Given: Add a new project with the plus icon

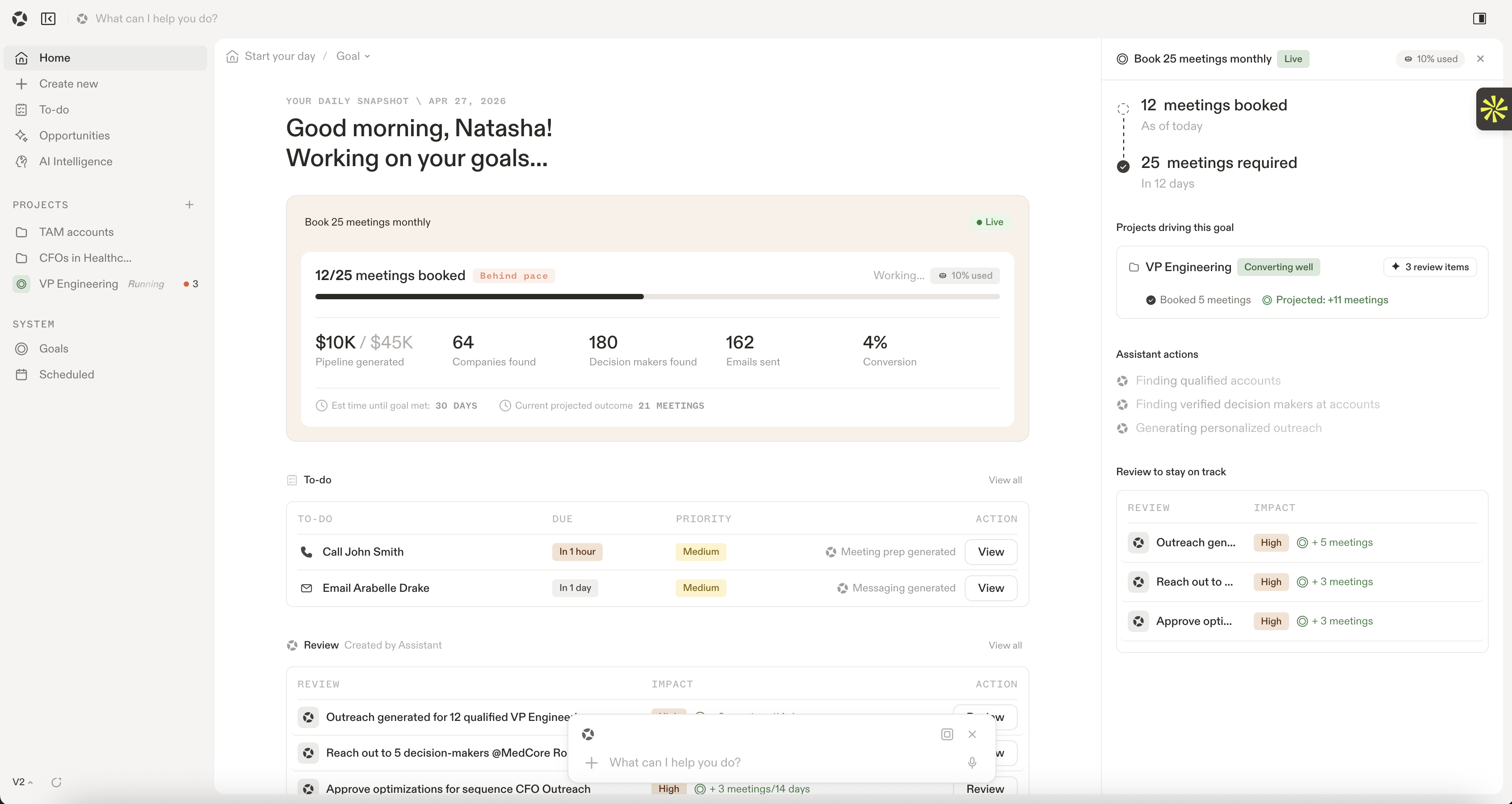Looking at the screenshot, I should pyautogui.click(x=189, y=205).
